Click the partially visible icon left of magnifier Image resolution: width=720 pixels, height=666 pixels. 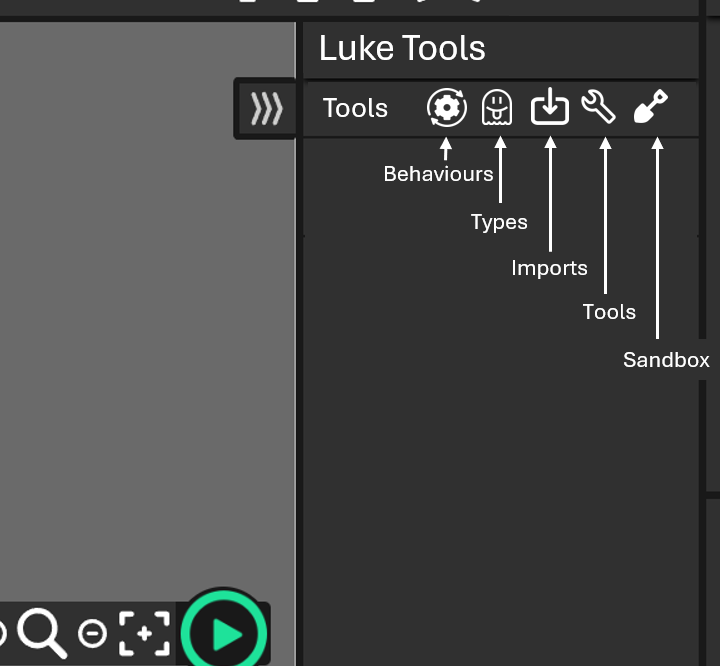(x=3, y=633)
